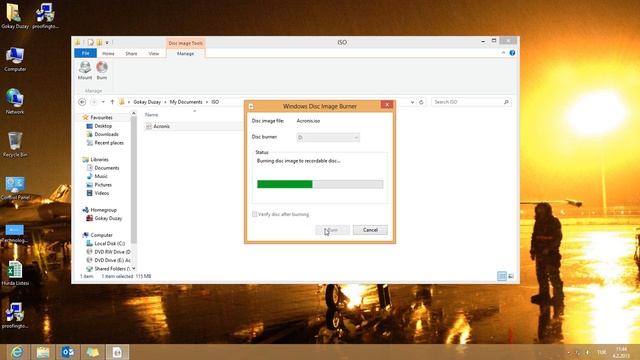Open Recent places under Favourites
The height and width of the screenshot is (360, 640).
pos(109,143)
